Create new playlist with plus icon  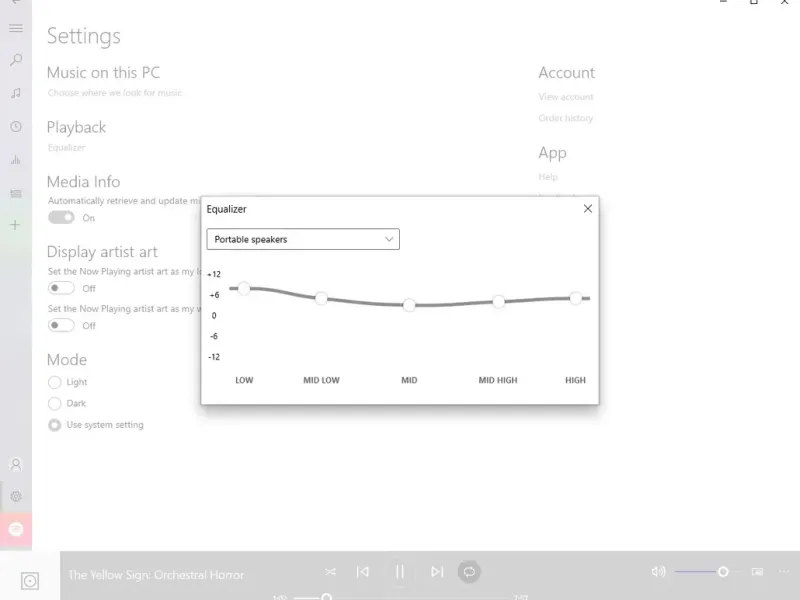click(16, 225)
